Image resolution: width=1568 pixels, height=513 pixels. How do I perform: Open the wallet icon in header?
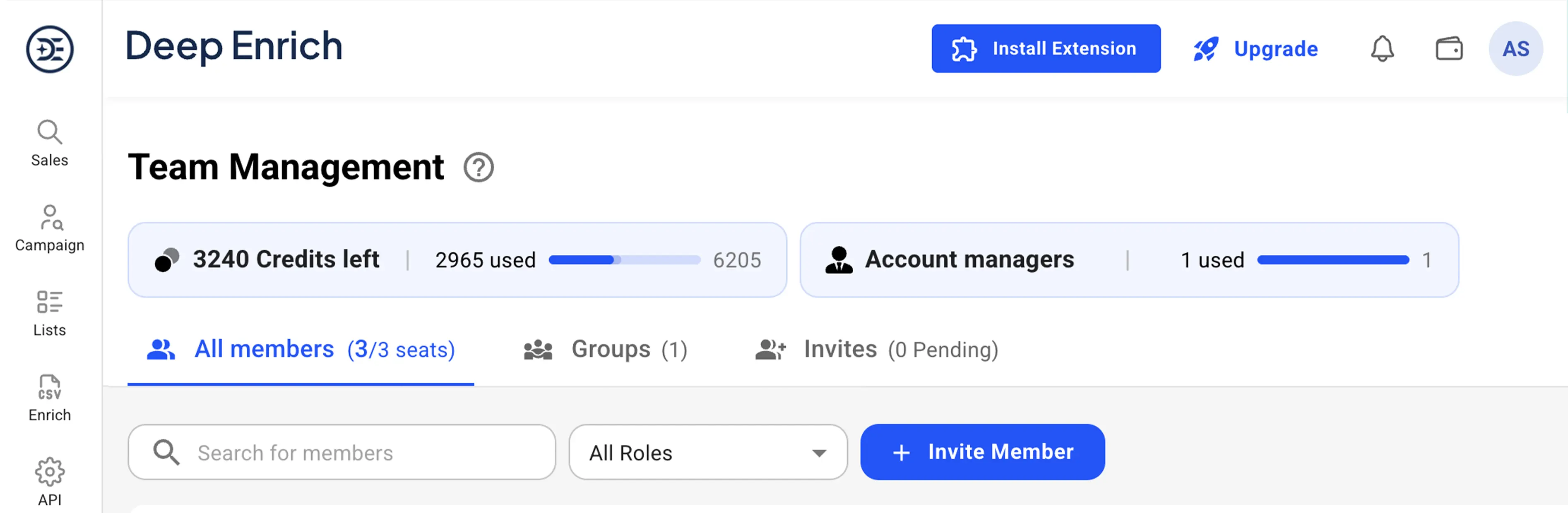click(x=1449, y=49)
